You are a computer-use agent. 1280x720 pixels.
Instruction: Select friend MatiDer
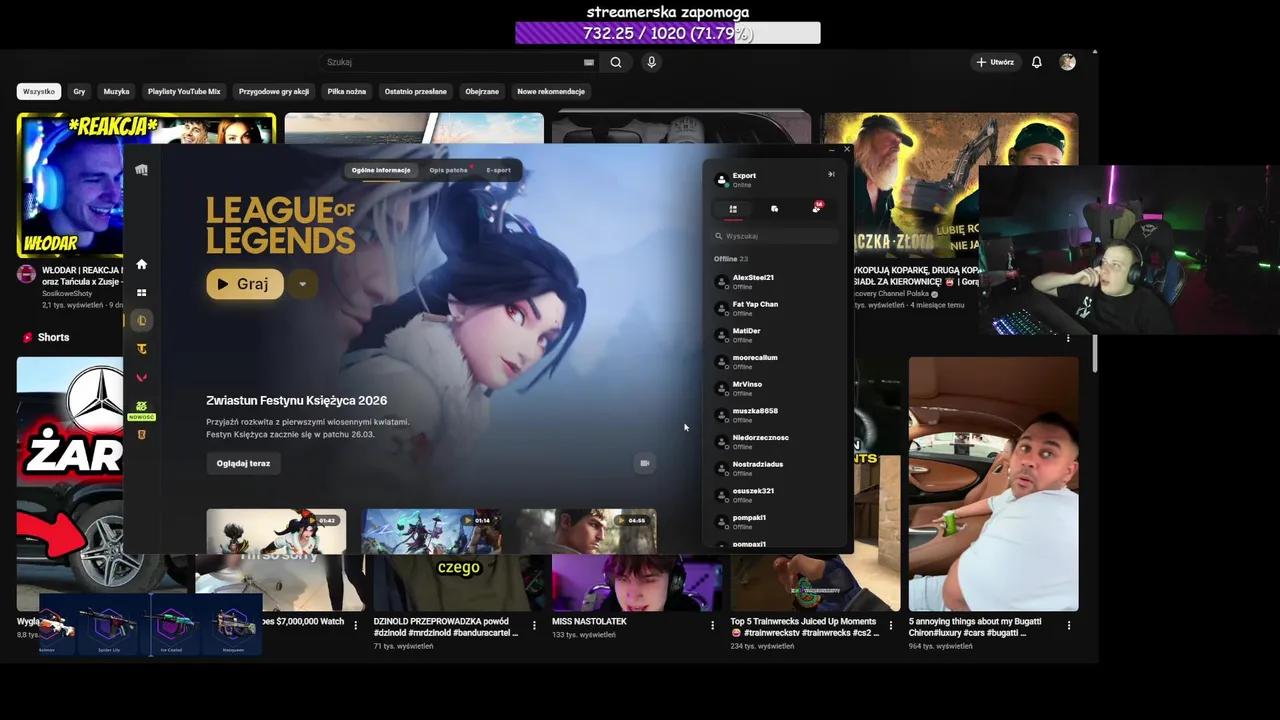point(776,335)
